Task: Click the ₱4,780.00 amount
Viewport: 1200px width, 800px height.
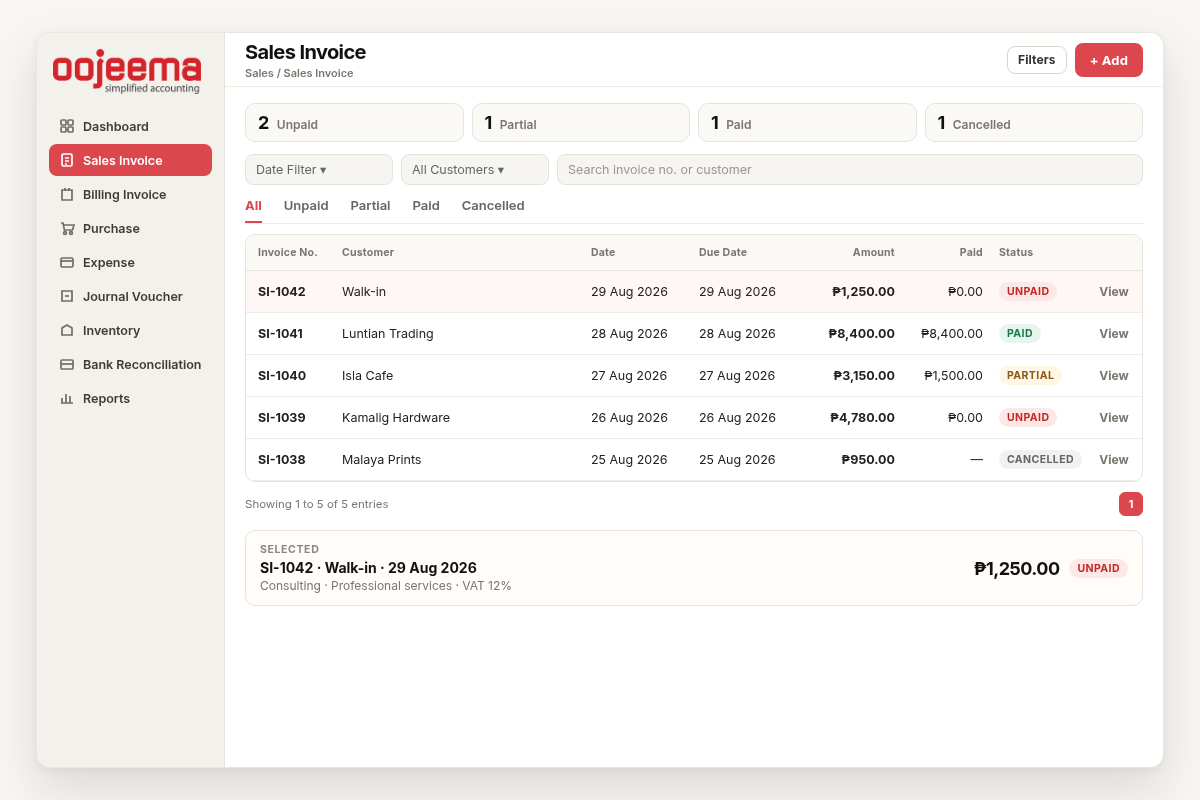Action: click(x=863, y=418)
